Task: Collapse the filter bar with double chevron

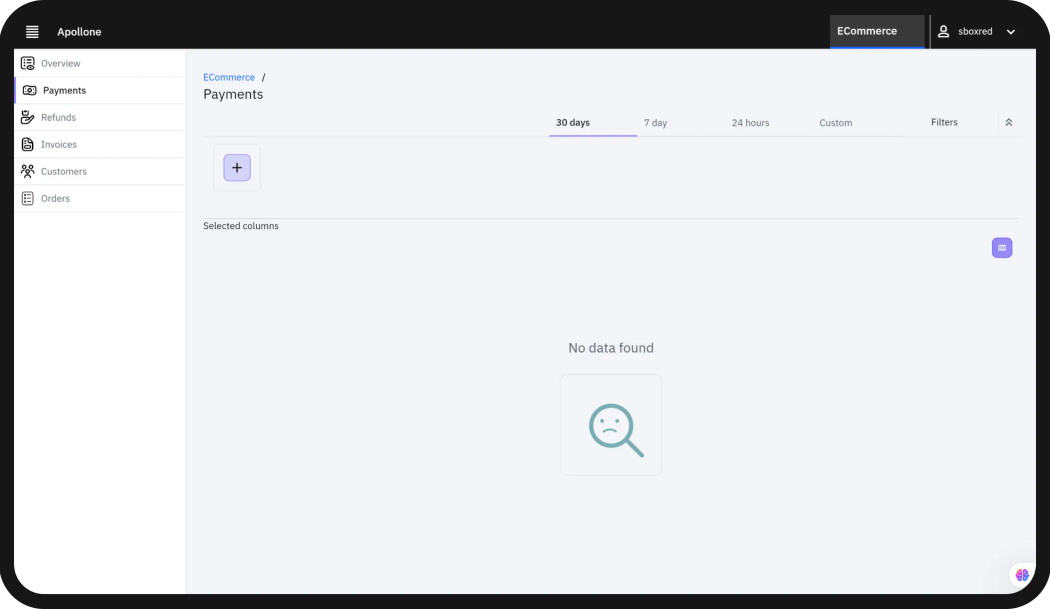Action: tap(1008, 121)
